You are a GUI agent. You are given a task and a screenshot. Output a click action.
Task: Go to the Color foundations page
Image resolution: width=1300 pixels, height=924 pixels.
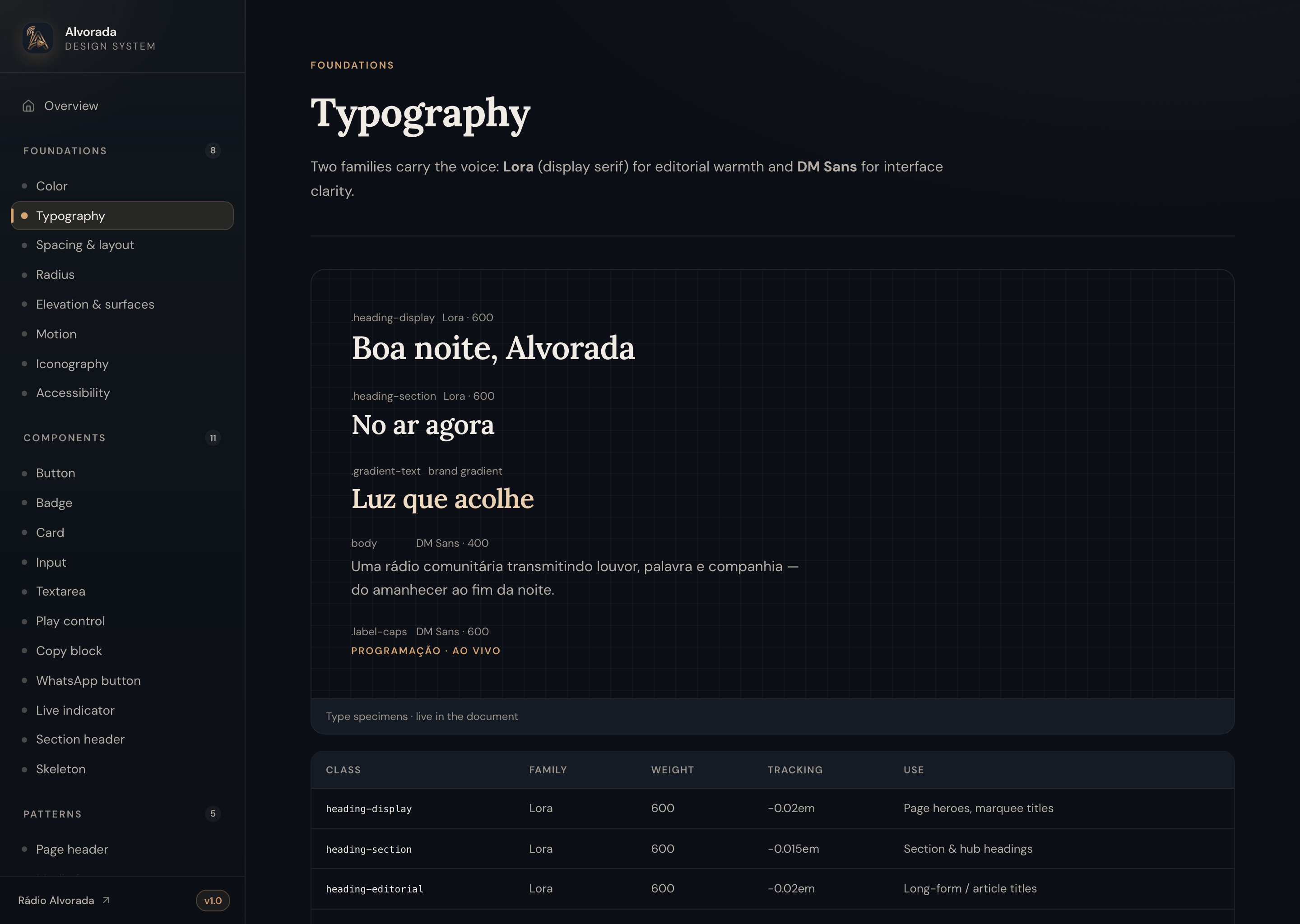pos(122,186)
